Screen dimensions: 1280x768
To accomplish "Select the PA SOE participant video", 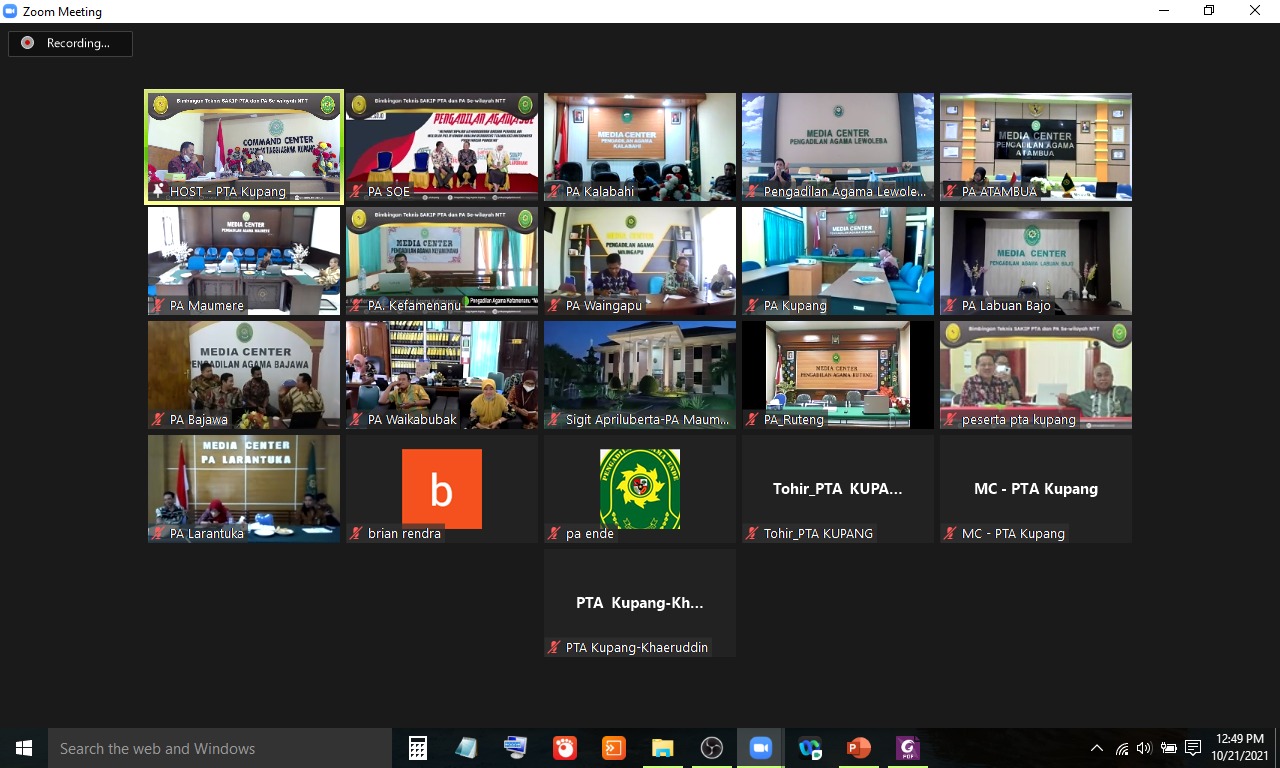I will 442,147.
